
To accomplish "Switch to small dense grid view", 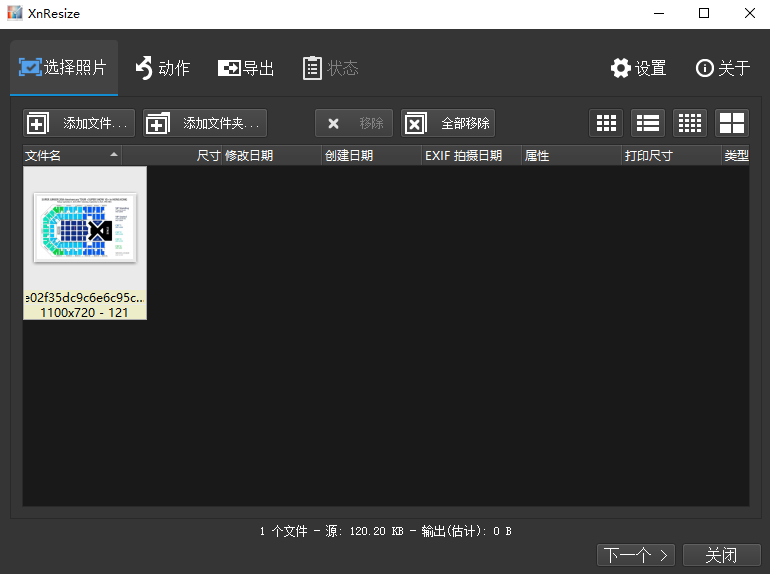I will [x=690, y=123].
